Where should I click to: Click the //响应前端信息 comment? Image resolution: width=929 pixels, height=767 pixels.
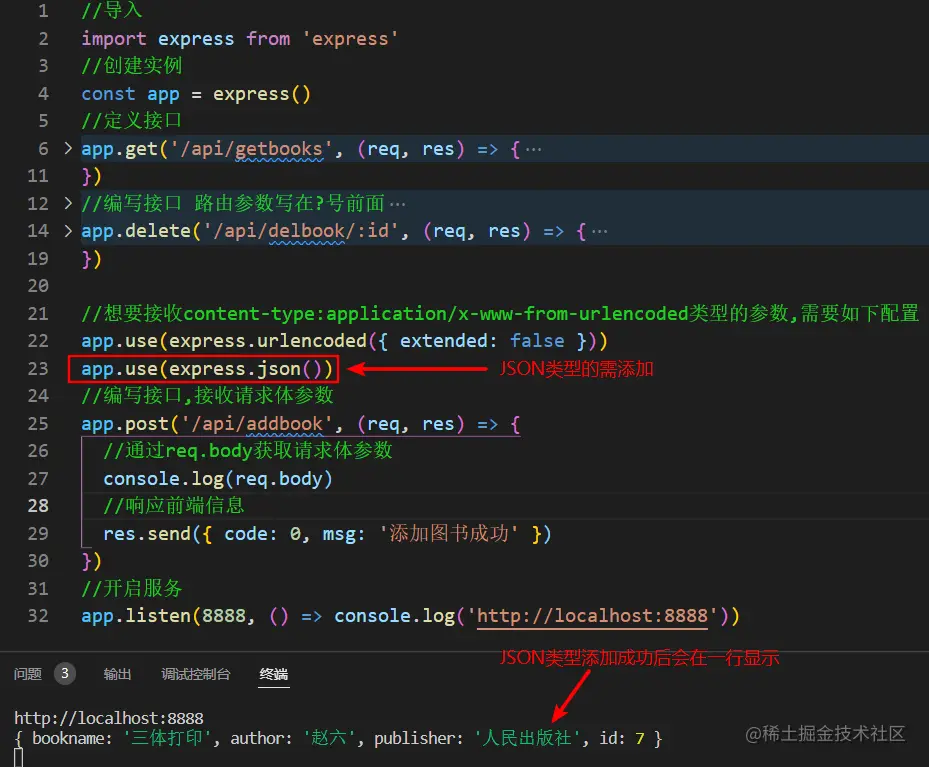click(174, 506)
